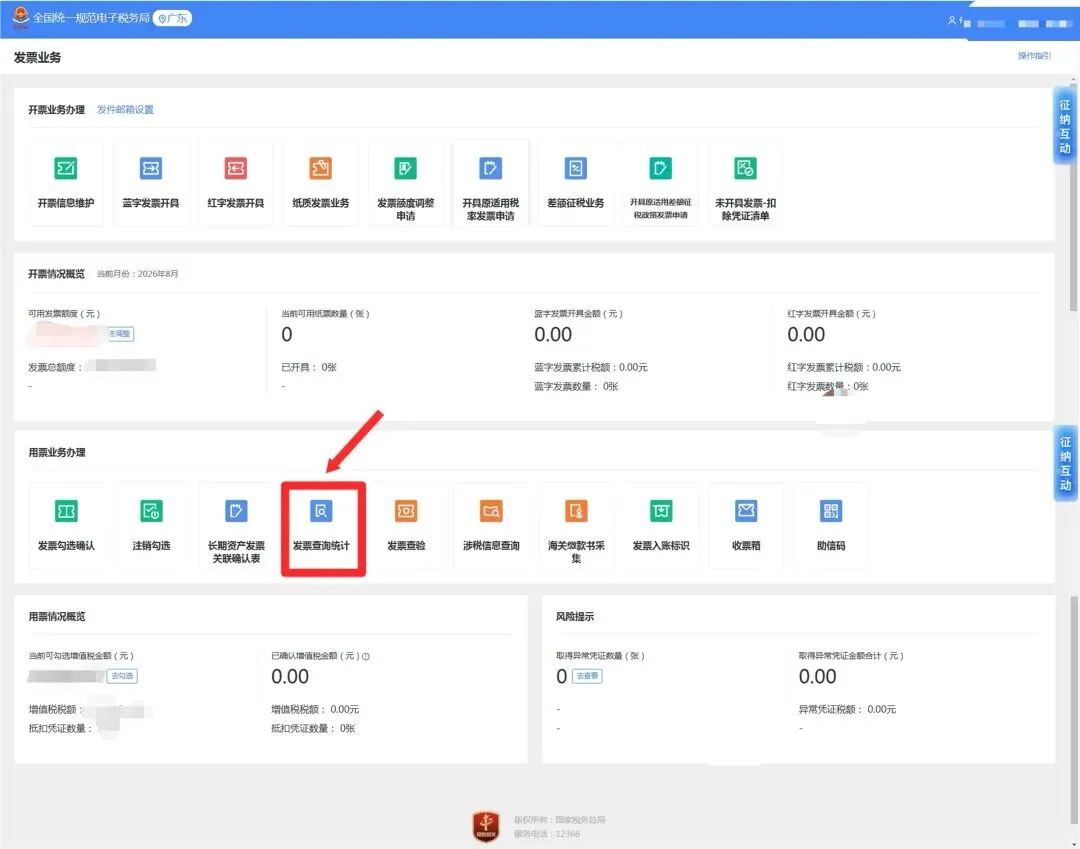Open the 红字发票开具 tile
The height and width of the screenshot is (849, 1080).
point(236,182)
